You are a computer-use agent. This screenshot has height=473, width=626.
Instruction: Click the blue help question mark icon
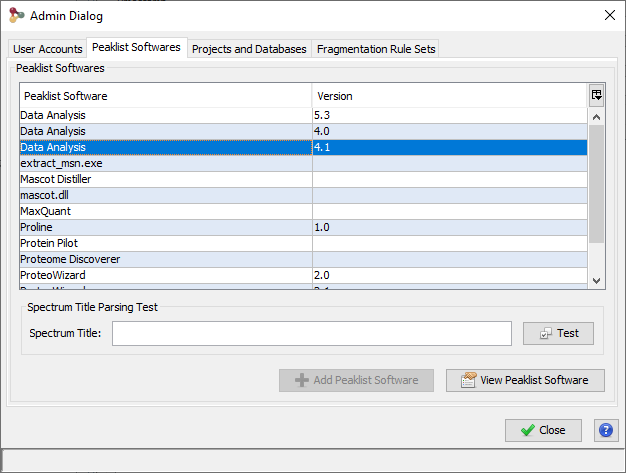click(x=606, y=430)
